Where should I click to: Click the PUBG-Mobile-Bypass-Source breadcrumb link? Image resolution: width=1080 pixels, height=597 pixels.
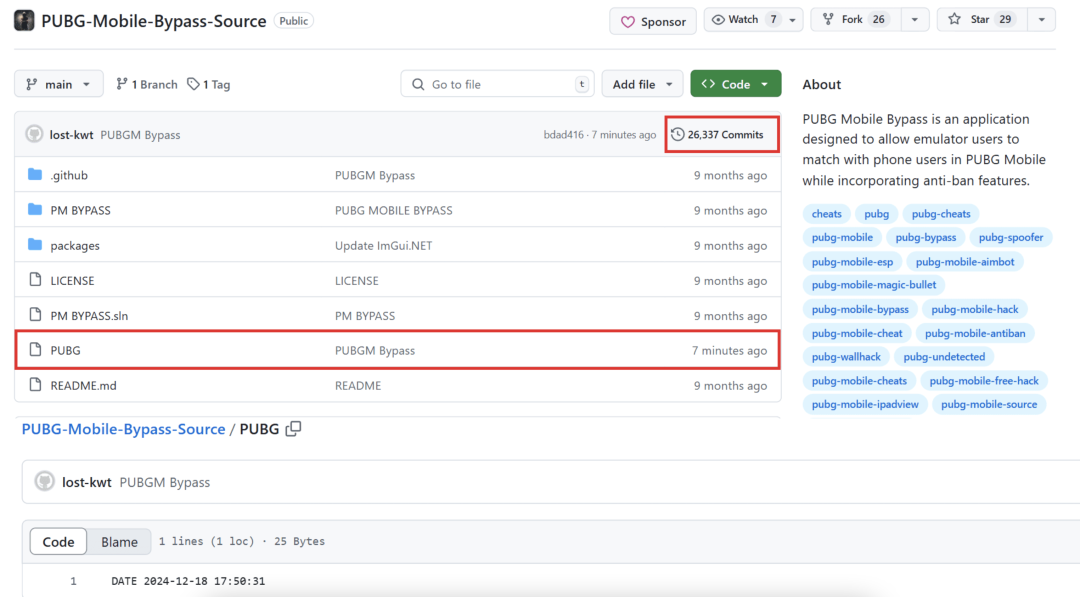(x=123, y=429)
